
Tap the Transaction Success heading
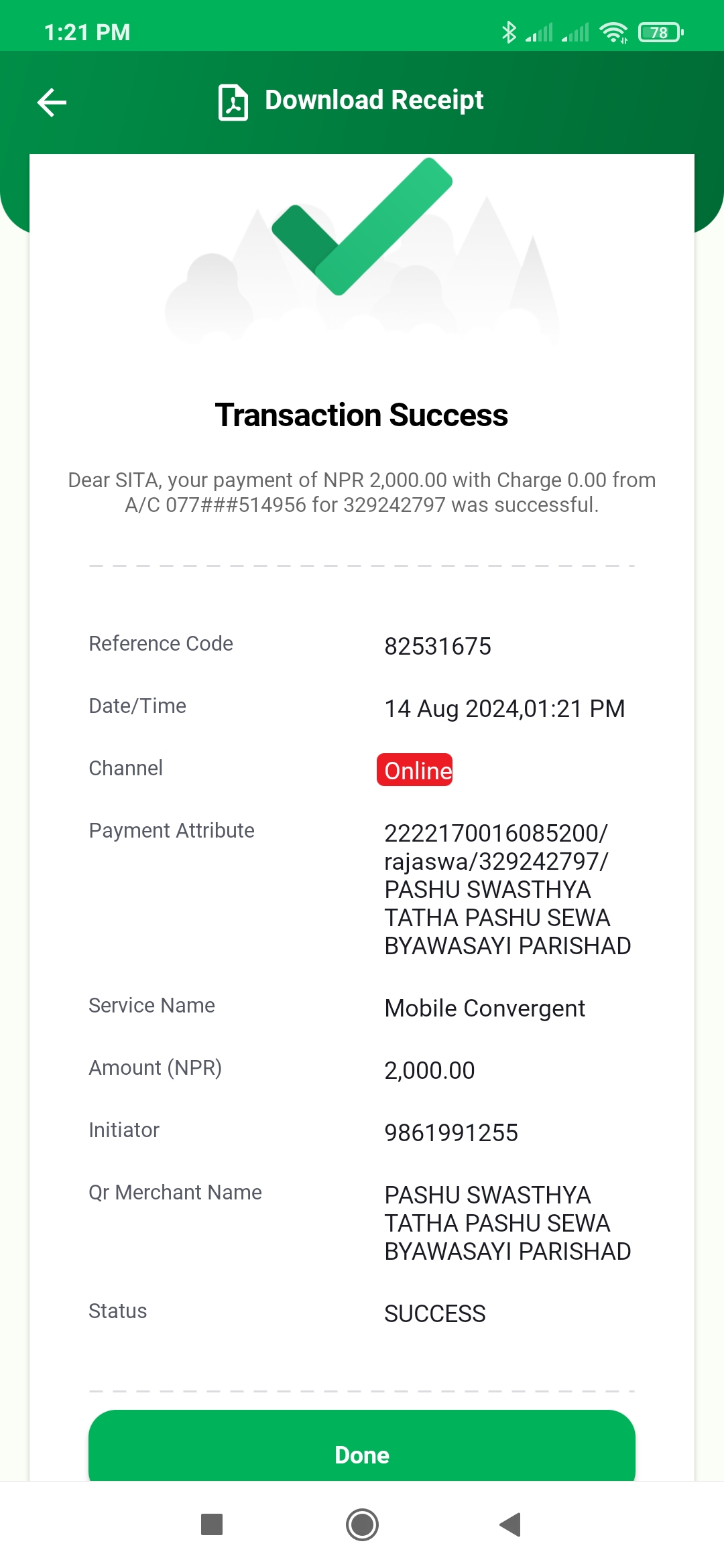[x=361, y=415]
